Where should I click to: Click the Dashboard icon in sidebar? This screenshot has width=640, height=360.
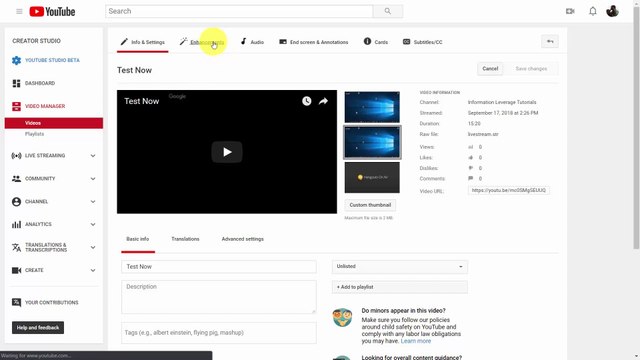pos(16,83)
